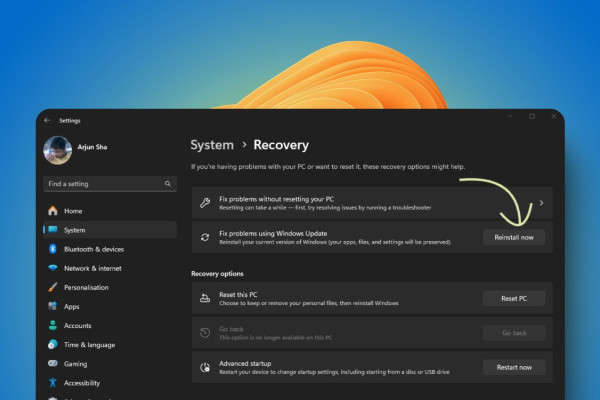Open Home settings page label
The image size is (600, 400).
pos(73,211)
